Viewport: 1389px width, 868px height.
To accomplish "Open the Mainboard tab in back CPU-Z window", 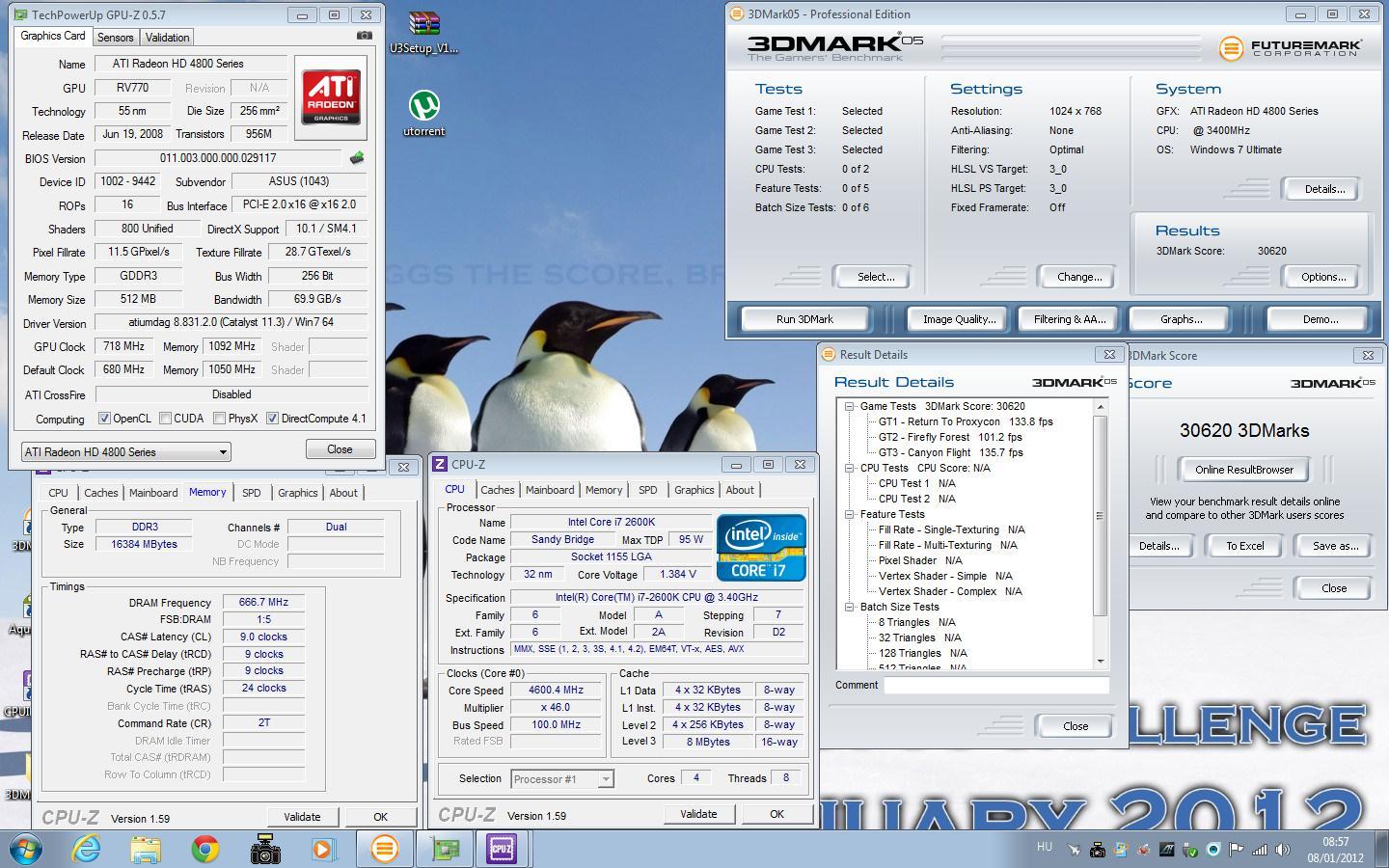I will click(153, 493).
